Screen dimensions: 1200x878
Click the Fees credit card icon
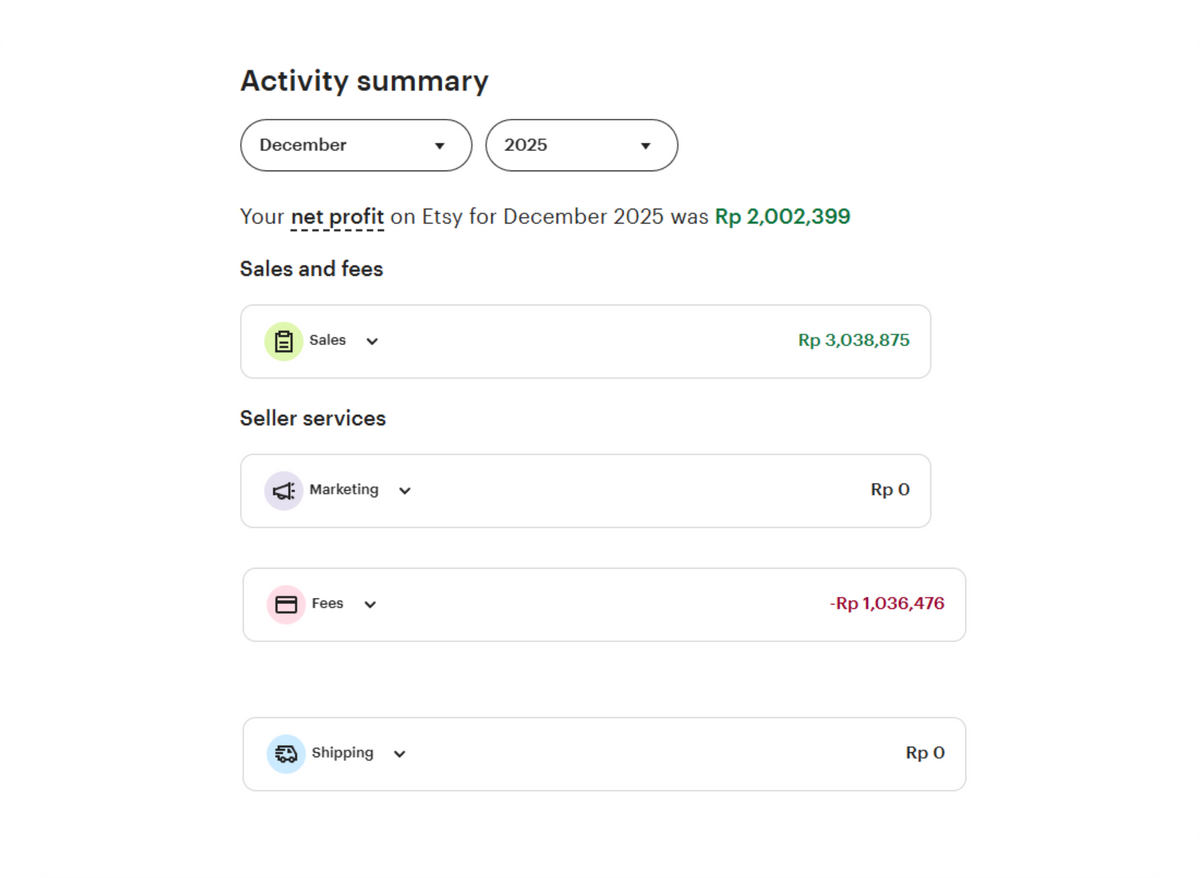pyautogui.click(x=286, y=605)
